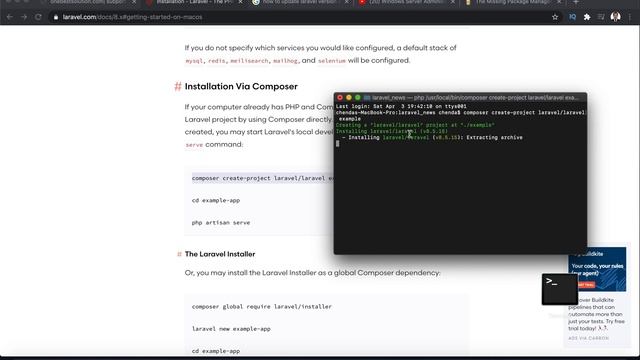The height and width of the screenshot is (360, 640).
Task: Open the Buildkite ad banner image
Action: [x=597, y=269]
